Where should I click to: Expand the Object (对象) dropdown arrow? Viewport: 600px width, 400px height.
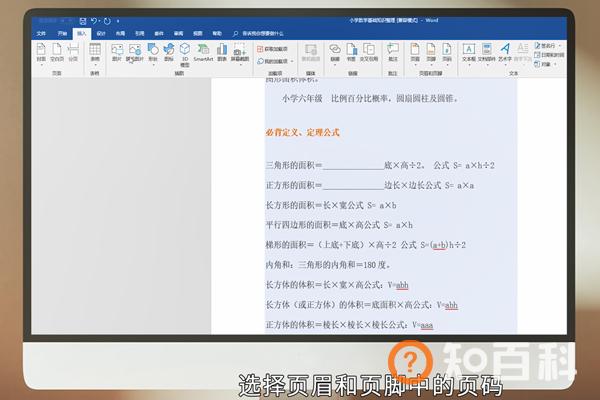(x=555, y=64)
